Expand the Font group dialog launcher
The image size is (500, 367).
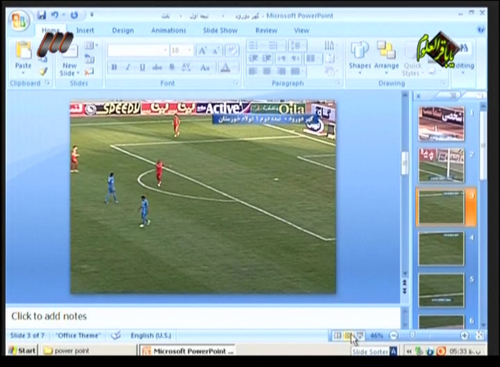(x=236, y=83)
